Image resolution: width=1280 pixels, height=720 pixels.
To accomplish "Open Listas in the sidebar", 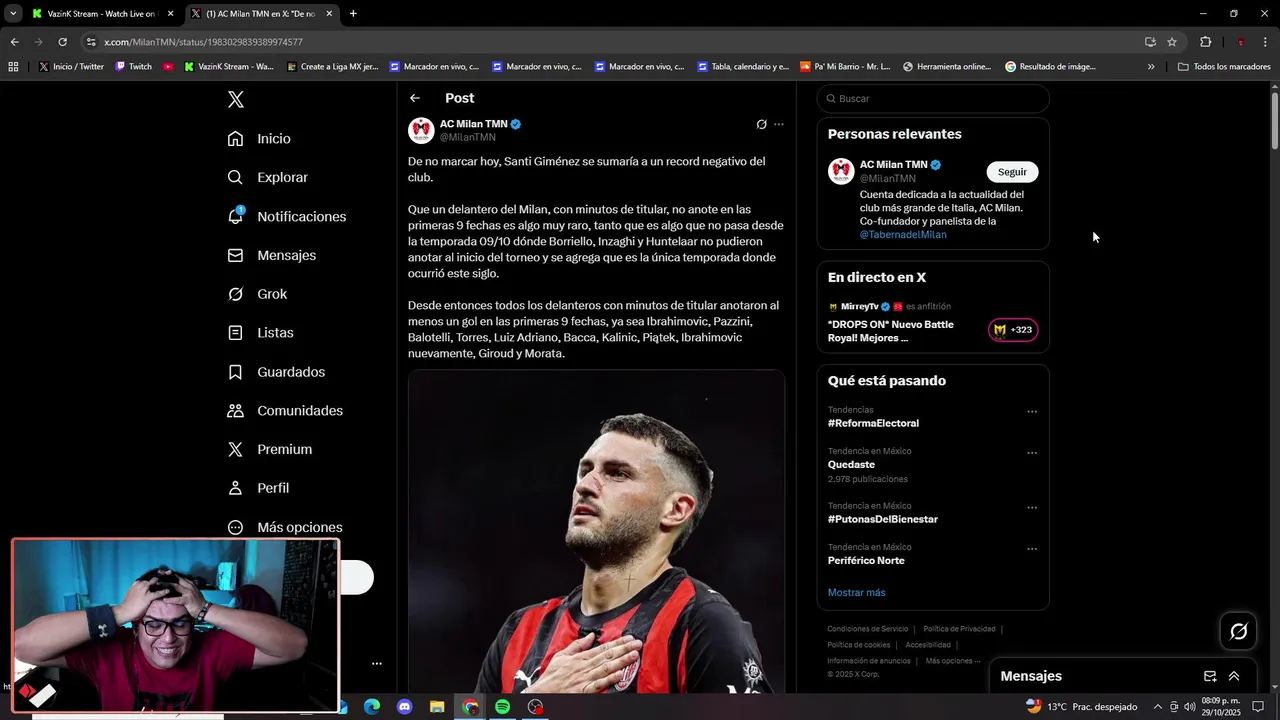I will 260,333.
